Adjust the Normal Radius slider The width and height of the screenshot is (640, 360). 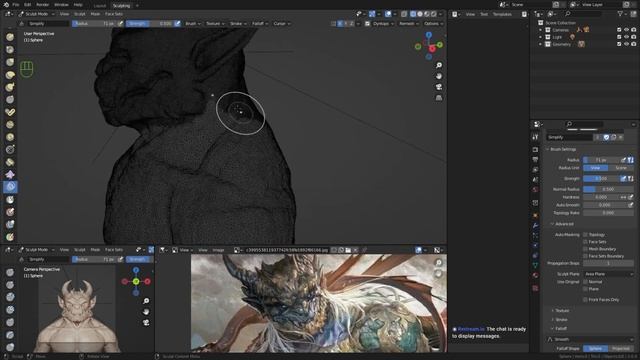608,189
